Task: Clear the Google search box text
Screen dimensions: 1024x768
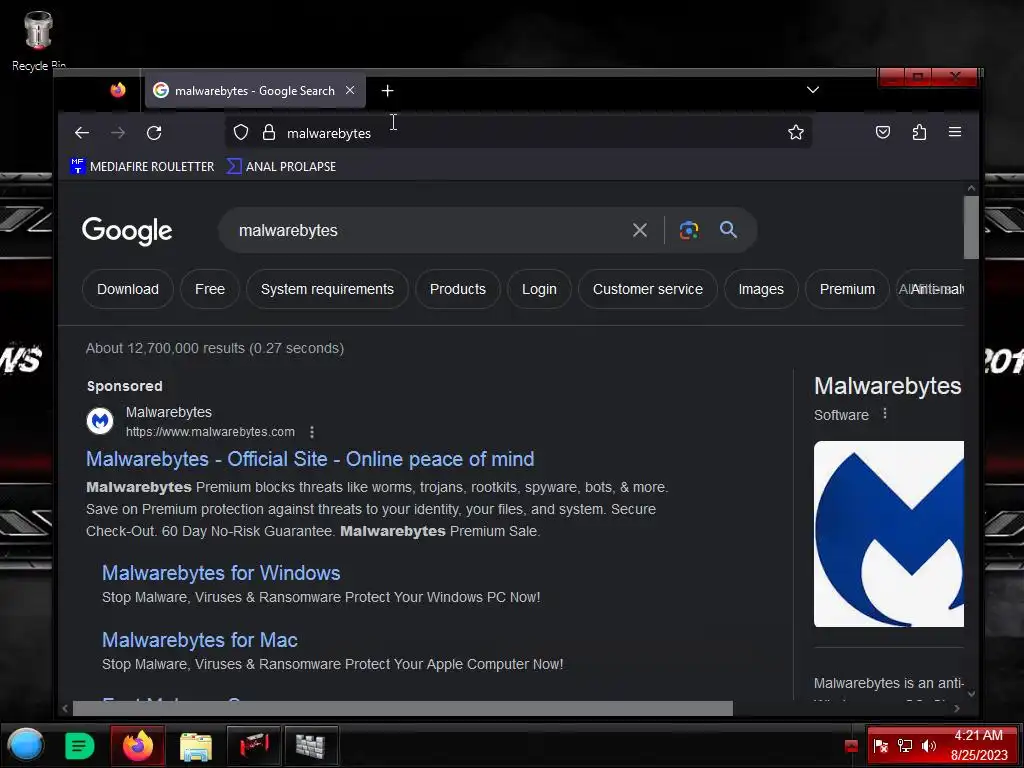Action: coord(640,230)
